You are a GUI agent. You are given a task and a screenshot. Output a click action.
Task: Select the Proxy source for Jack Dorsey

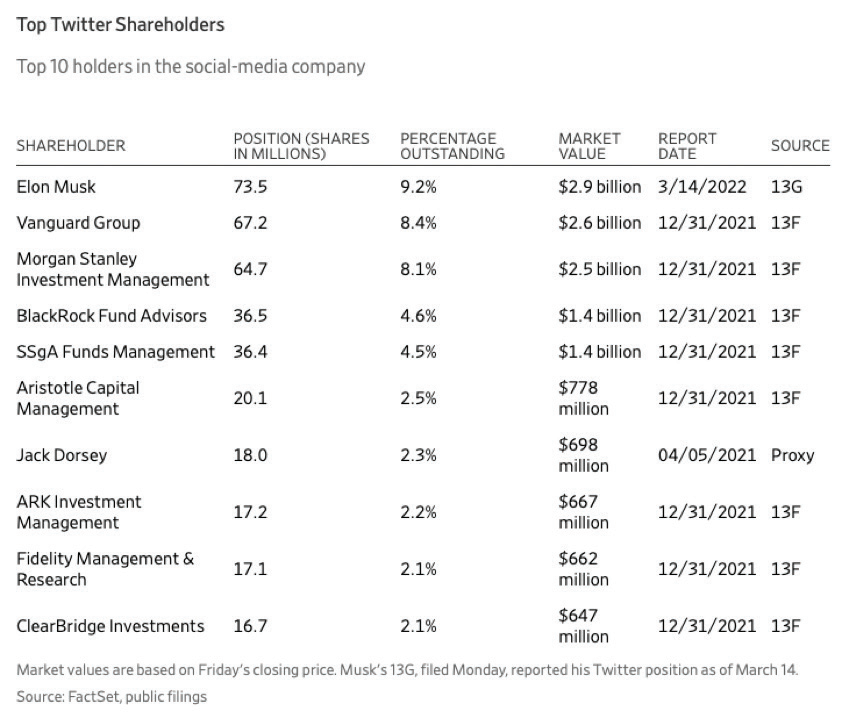tap(793, 455)
